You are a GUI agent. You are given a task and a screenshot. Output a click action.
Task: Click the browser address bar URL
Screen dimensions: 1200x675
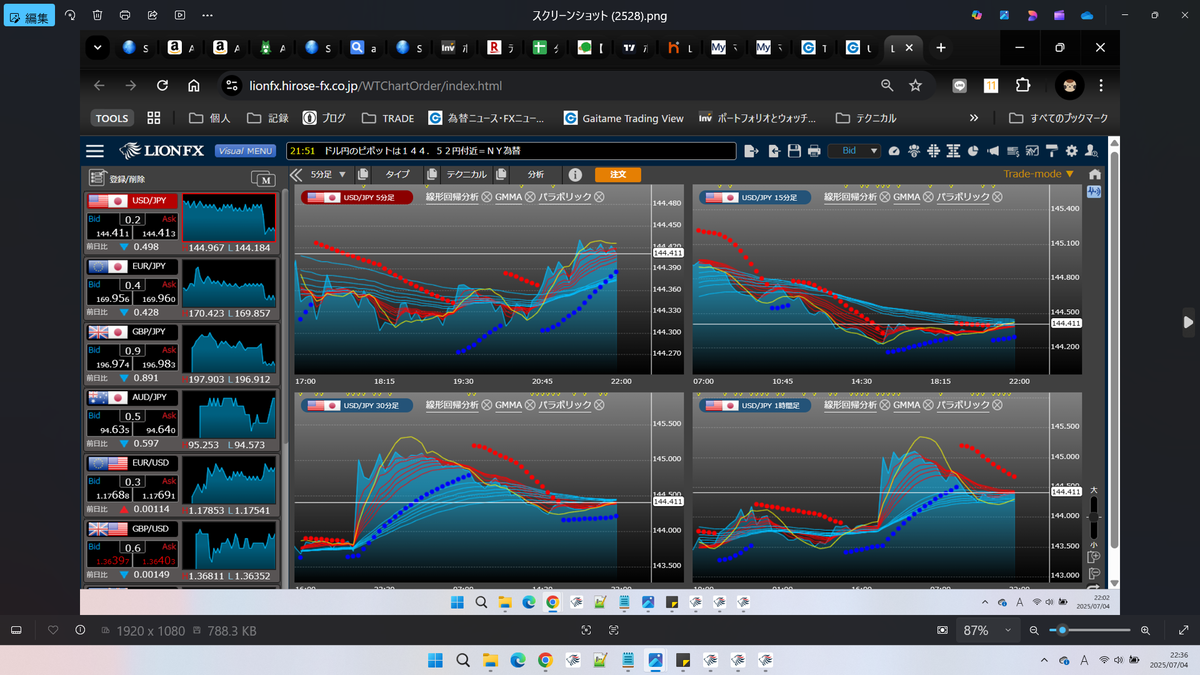coord(375,86)
